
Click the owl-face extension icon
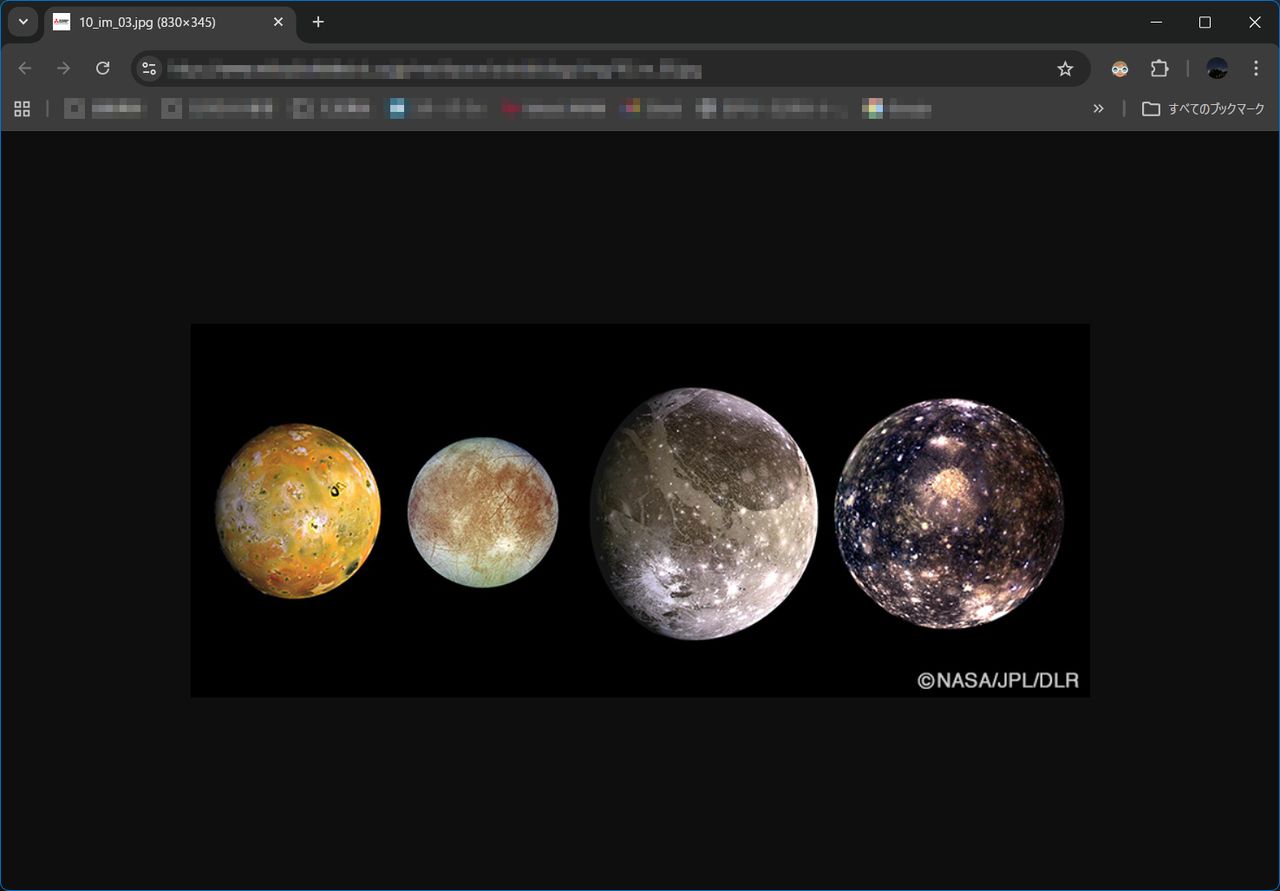coord(1120,69)
